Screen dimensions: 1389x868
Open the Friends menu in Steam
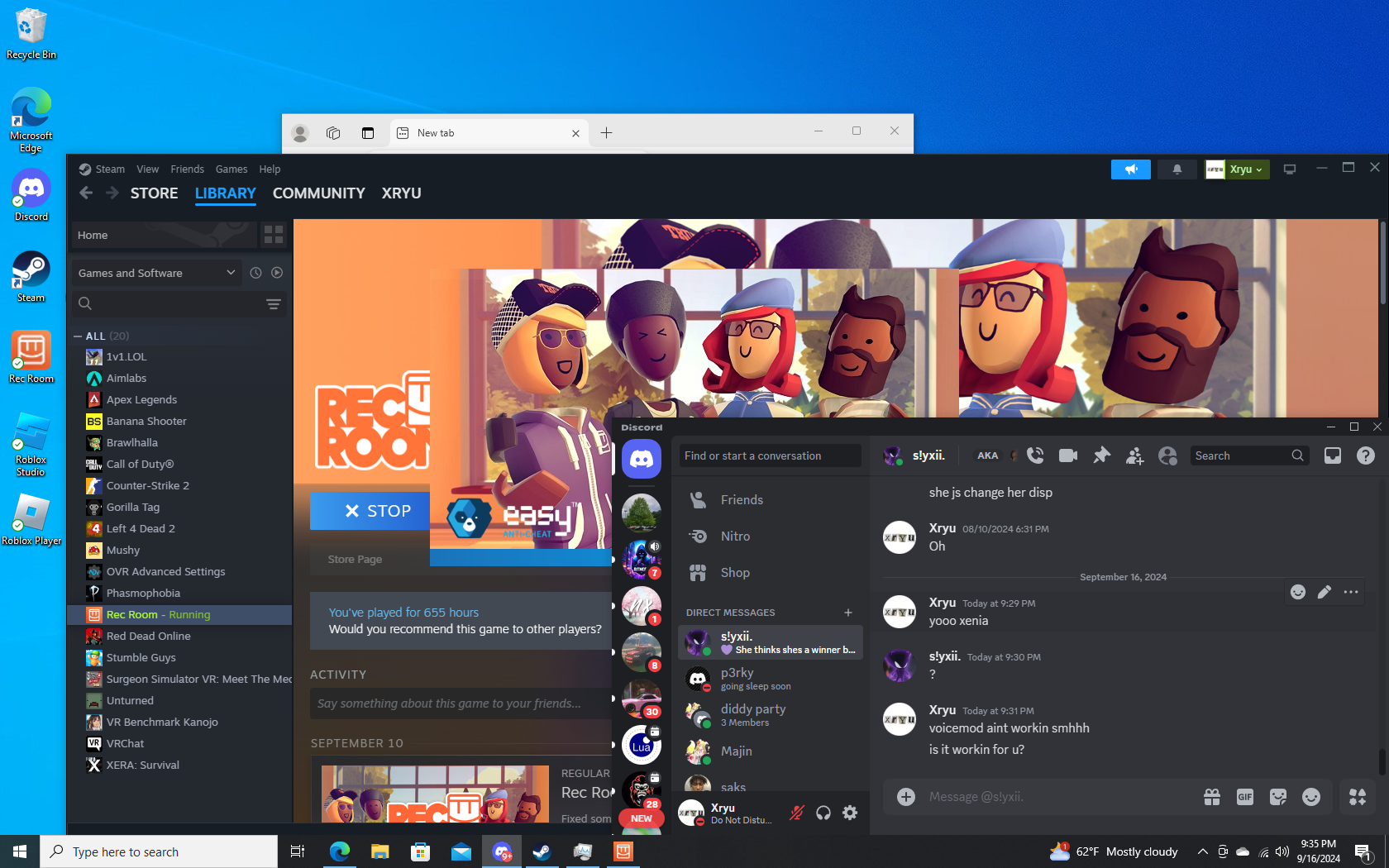(188, 169)
